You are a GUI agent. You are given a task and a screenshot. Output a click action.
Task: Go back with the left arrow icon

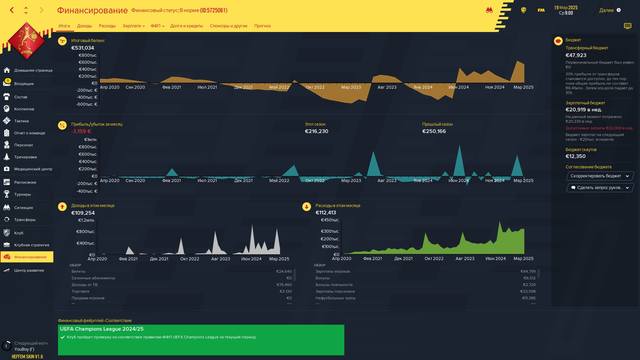[12, 10]
